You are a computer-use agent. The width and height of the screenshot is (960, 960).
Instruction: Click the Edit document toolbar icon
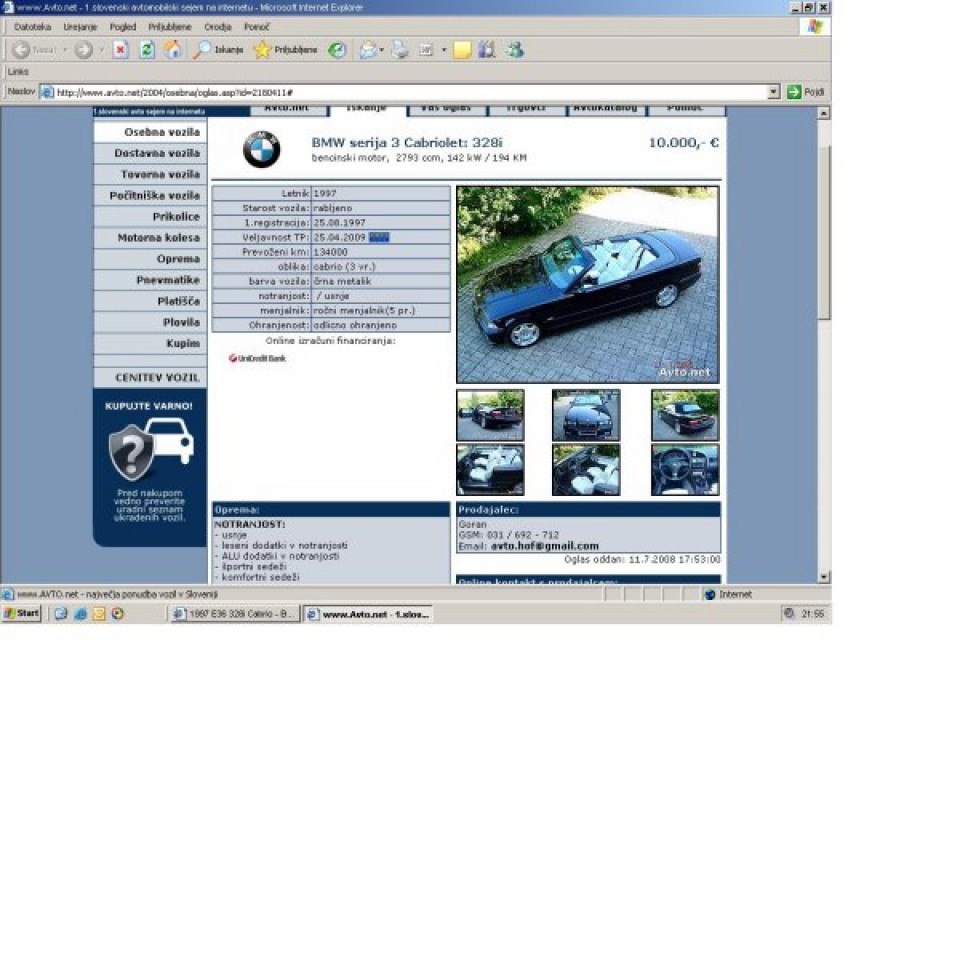[x=426, y=50]
